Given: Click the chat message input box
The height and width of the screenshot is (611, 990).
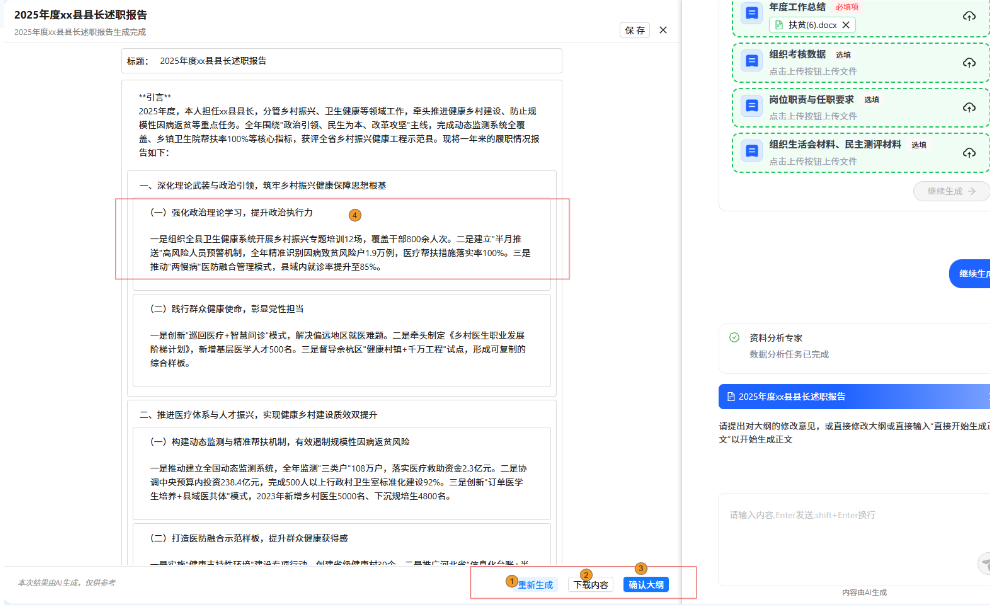Looking at the screenshot, I should [850, 530].
